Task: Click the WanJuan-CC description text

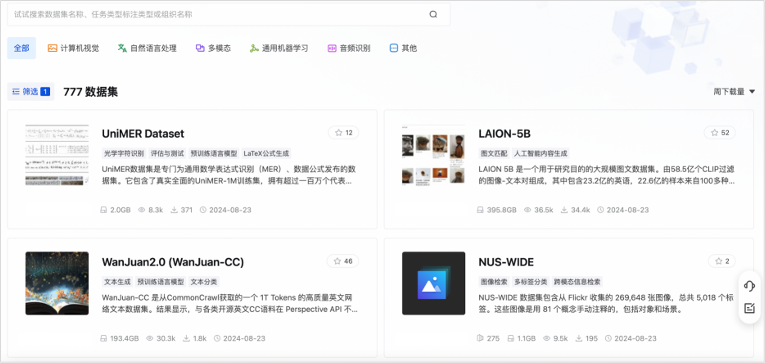Action: tap(230, 303)
